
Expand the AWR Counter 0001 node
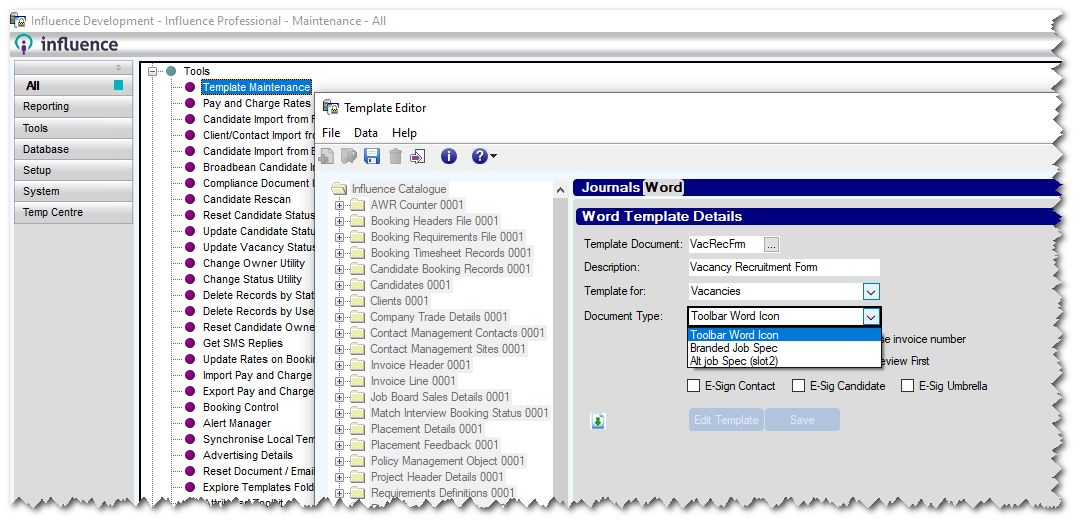click(x=340, y=205)
